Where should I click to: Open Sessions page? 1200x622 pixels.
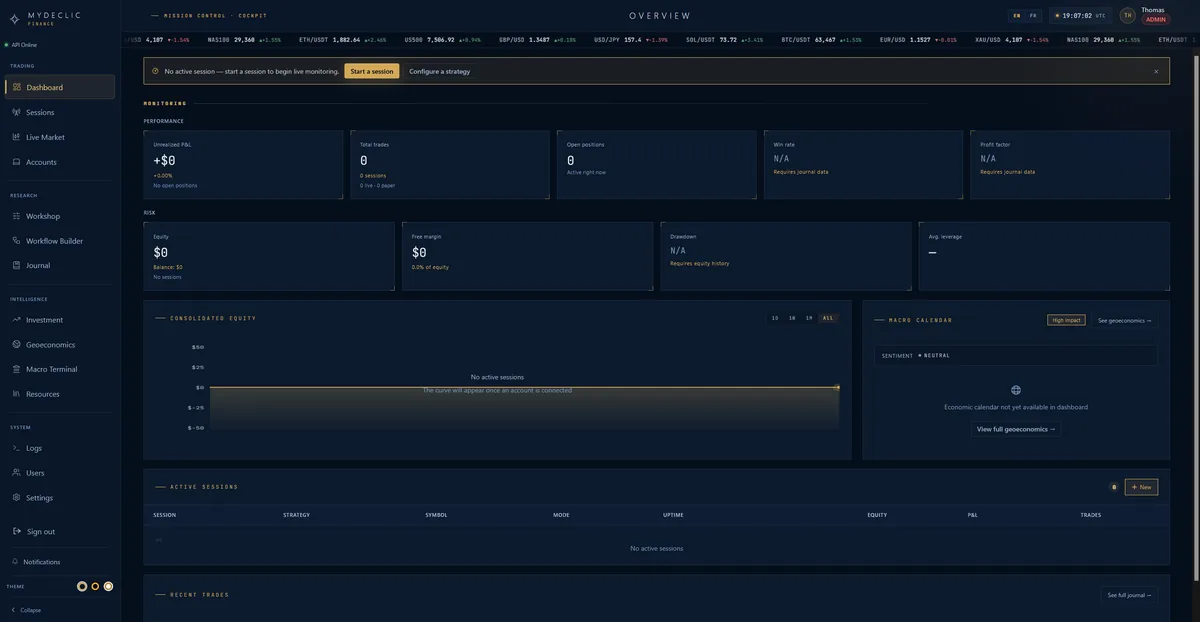tap(60, 112)
